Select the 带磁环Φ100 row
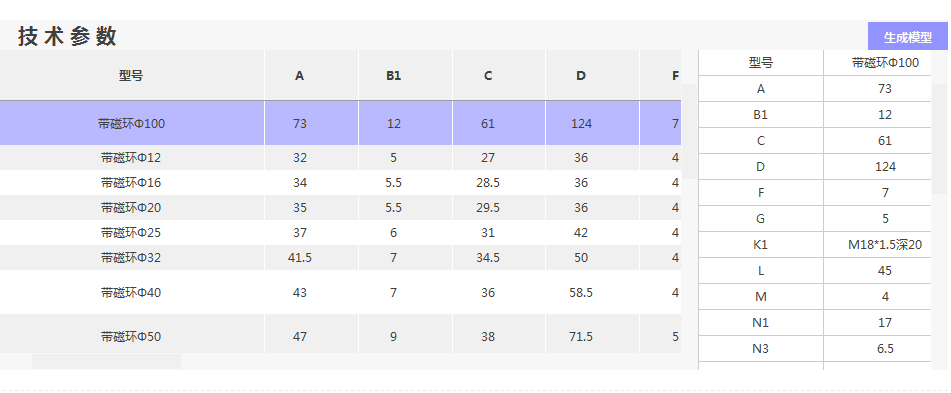The width and height of the screenshot is (951, 393). tap(340, 123)
